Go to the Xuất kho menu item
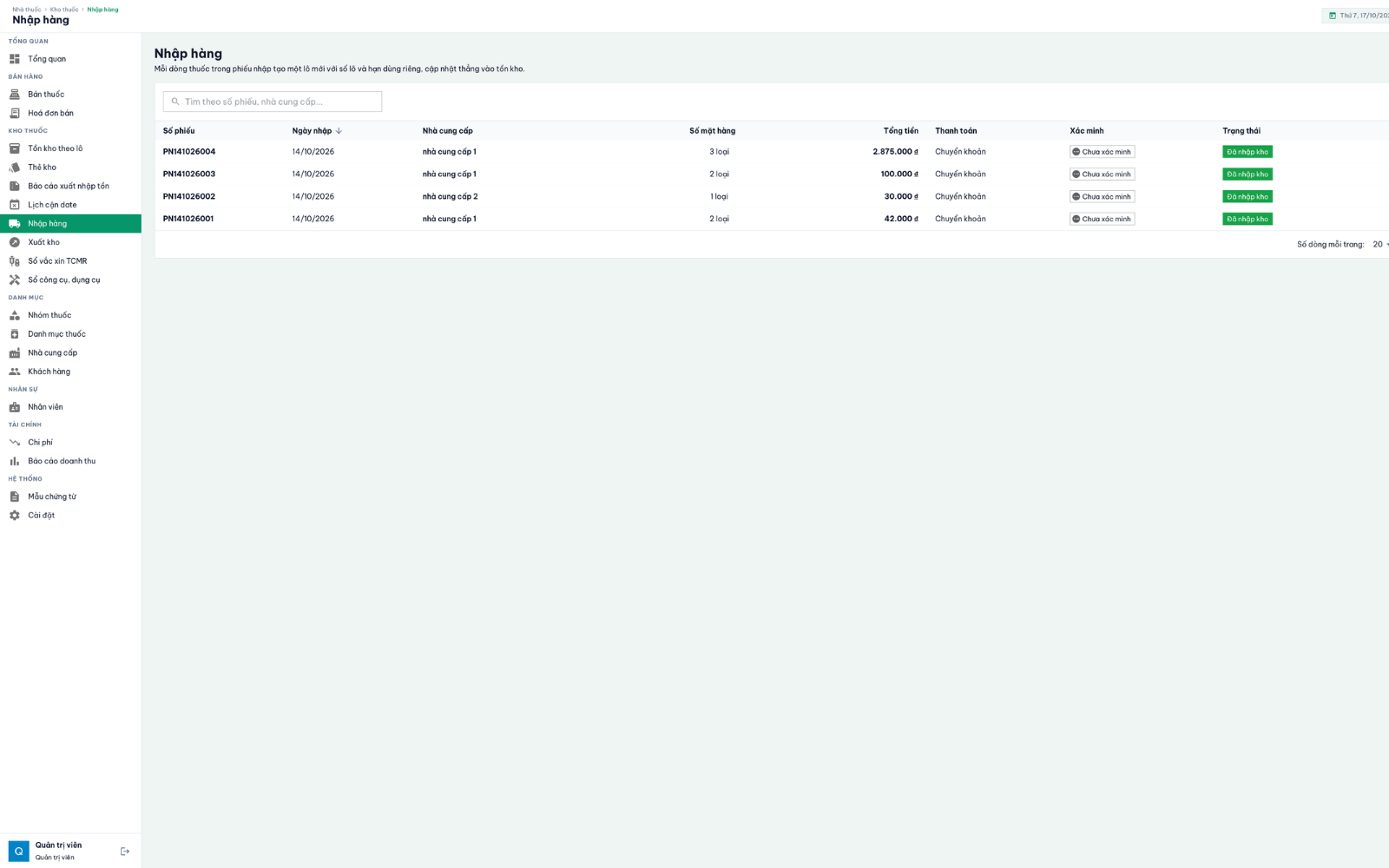1389x868 pixels. [x=70, y=242]
